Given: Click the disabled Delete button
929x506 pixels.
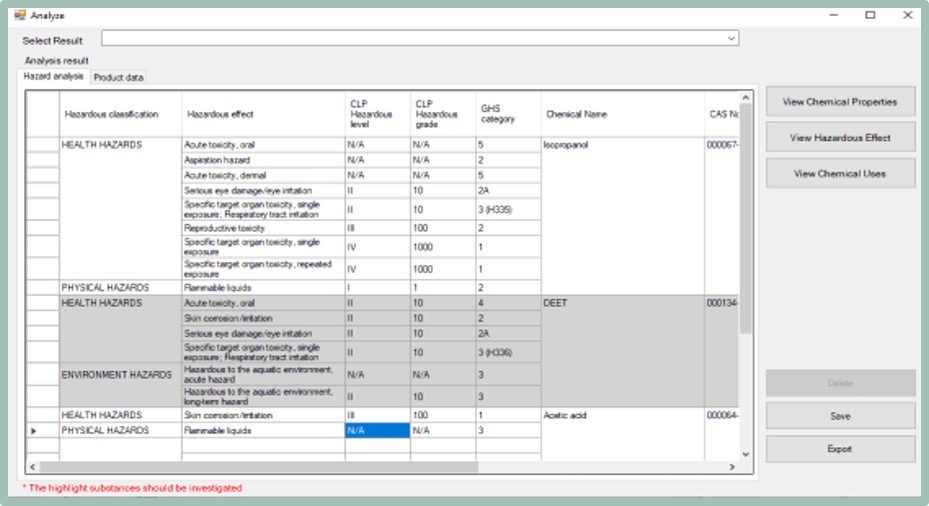Looking at the screenshot, I should pos(840,383).
